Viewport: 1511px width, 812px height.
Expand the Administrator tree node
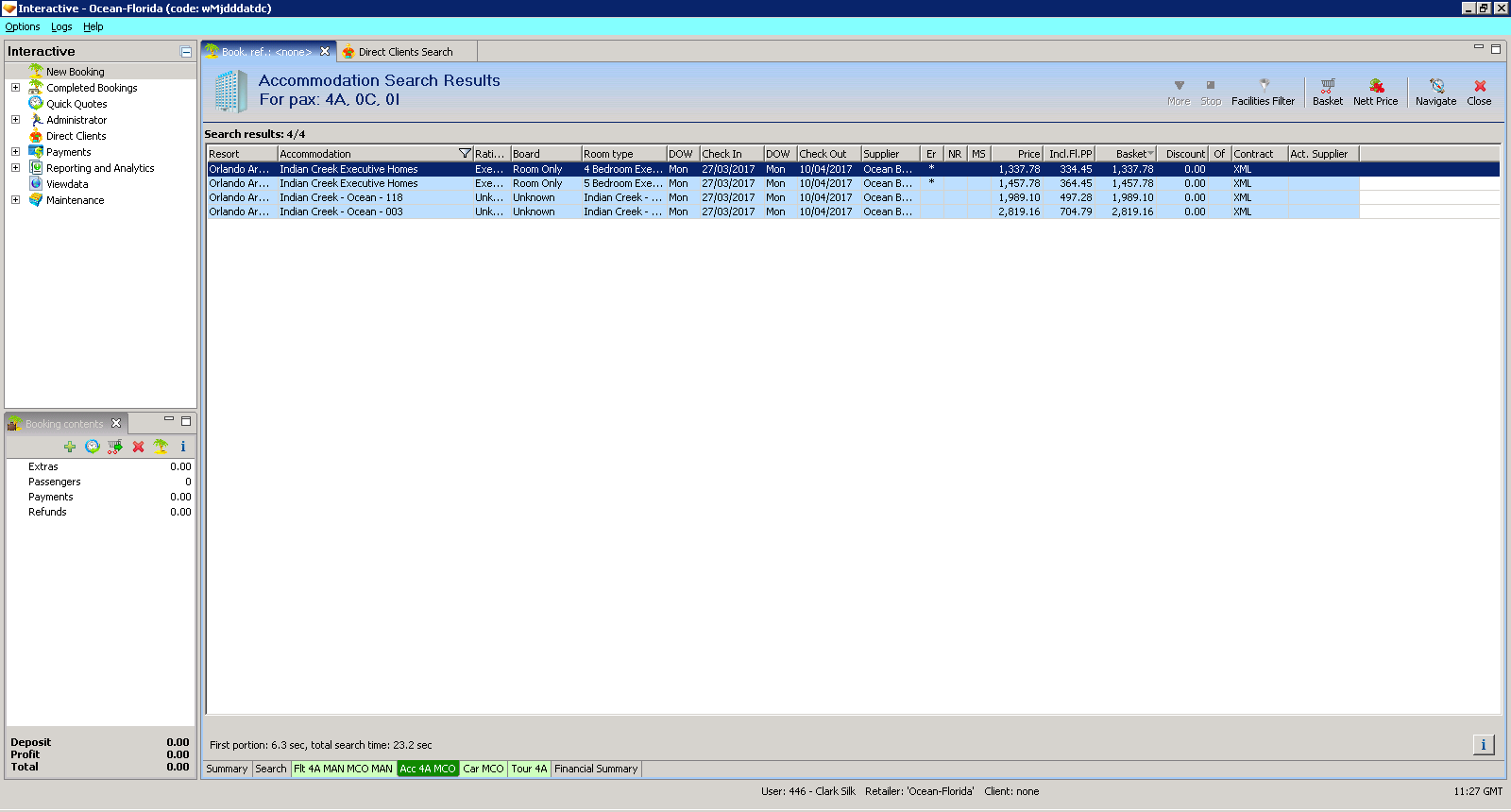(15, 120)
